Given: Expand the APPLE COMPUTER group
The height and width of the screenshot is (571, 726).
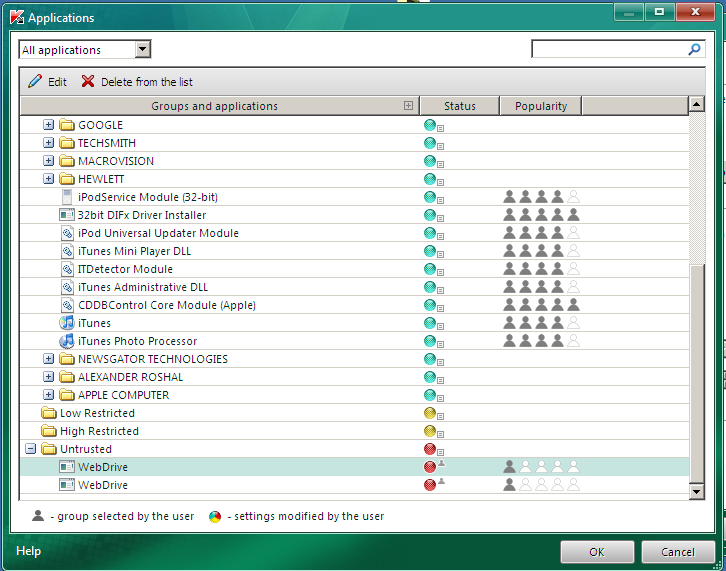Looking at the screenshot, I should (x=49, y=395).
